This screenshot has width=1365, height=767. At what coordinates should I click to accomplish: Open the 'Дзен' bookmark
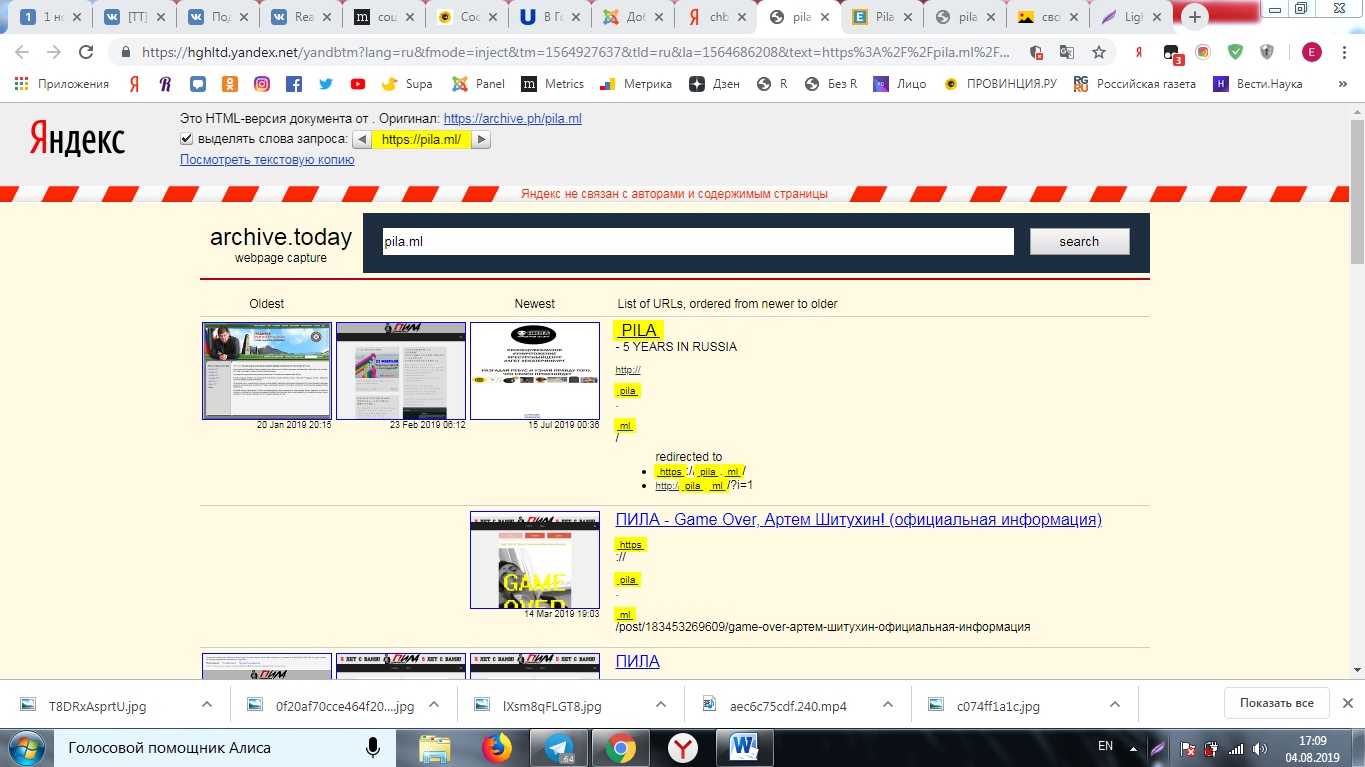point(714,84)
